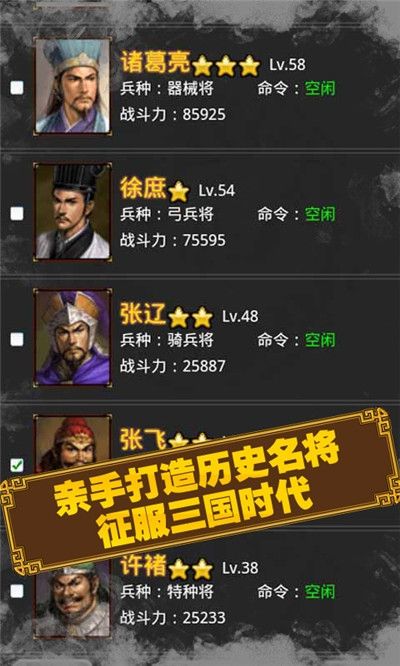Tap the first star beside 许褚
Viewport: 400px width, 666px height.
click(x=179, y=569)
